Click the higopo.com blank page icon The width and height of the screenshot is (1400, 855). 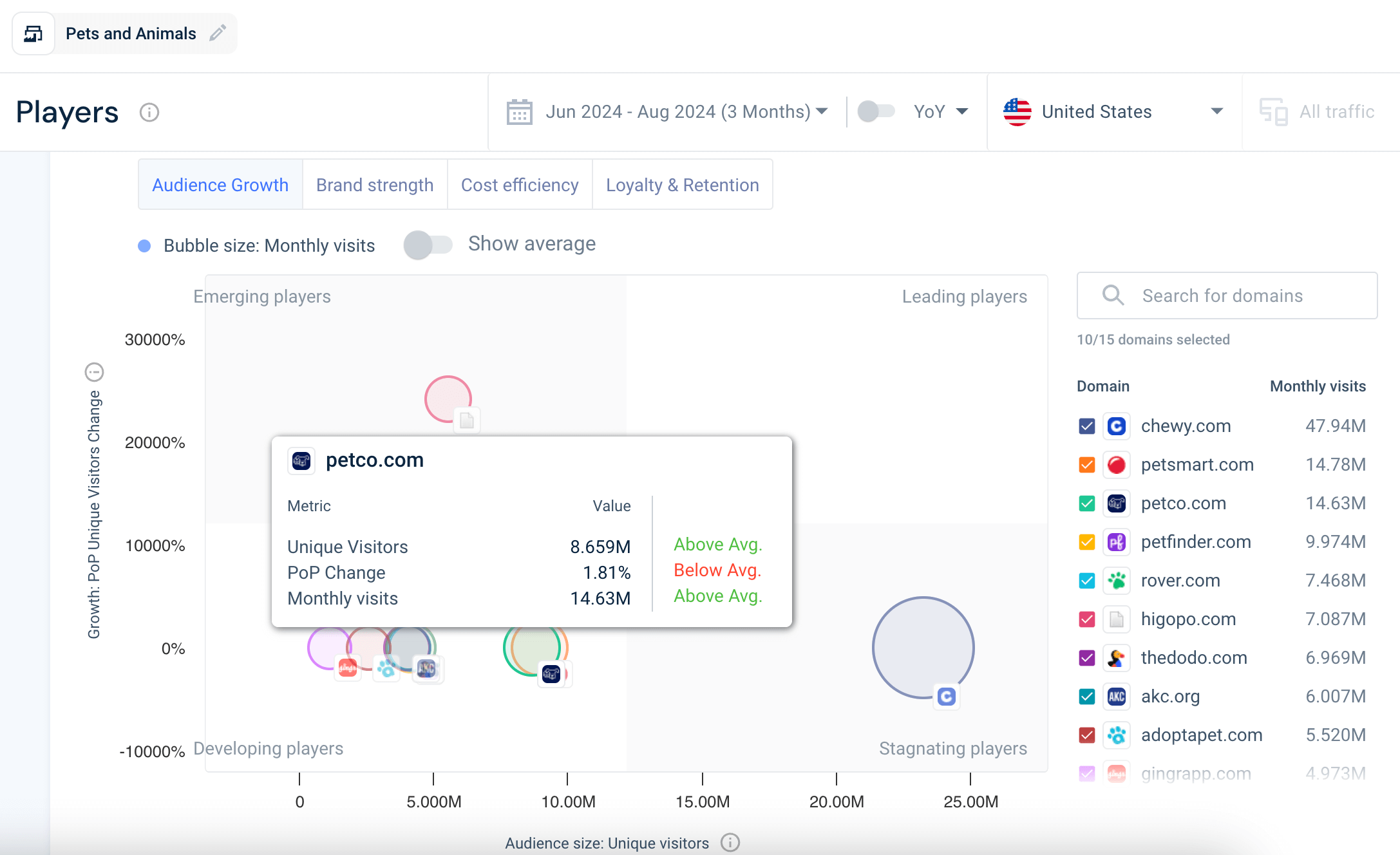1117,619
